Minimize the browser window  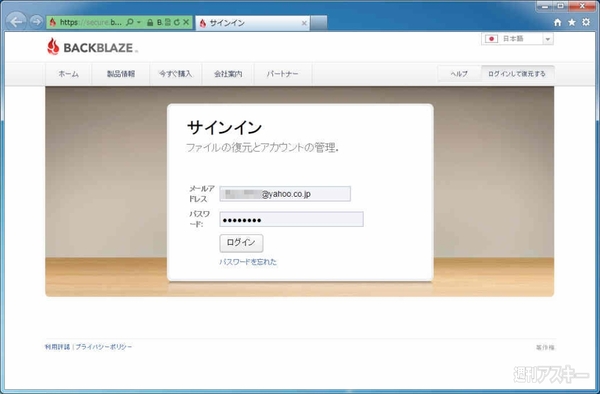point(544,6)
